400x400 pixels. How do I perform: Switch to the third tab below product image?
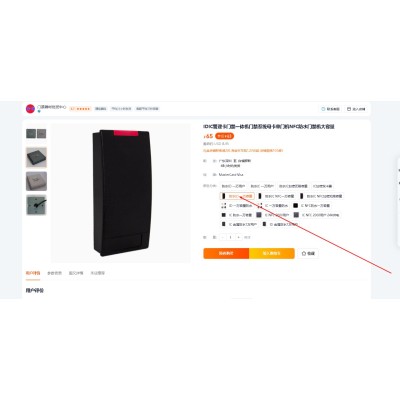[x=76, y=273]
